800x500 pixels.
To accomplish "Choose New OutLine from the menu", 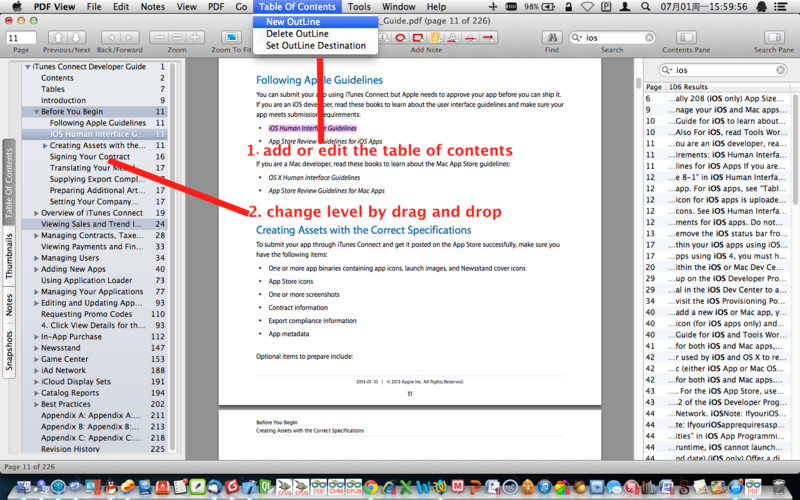I will [x=315, y=22].
